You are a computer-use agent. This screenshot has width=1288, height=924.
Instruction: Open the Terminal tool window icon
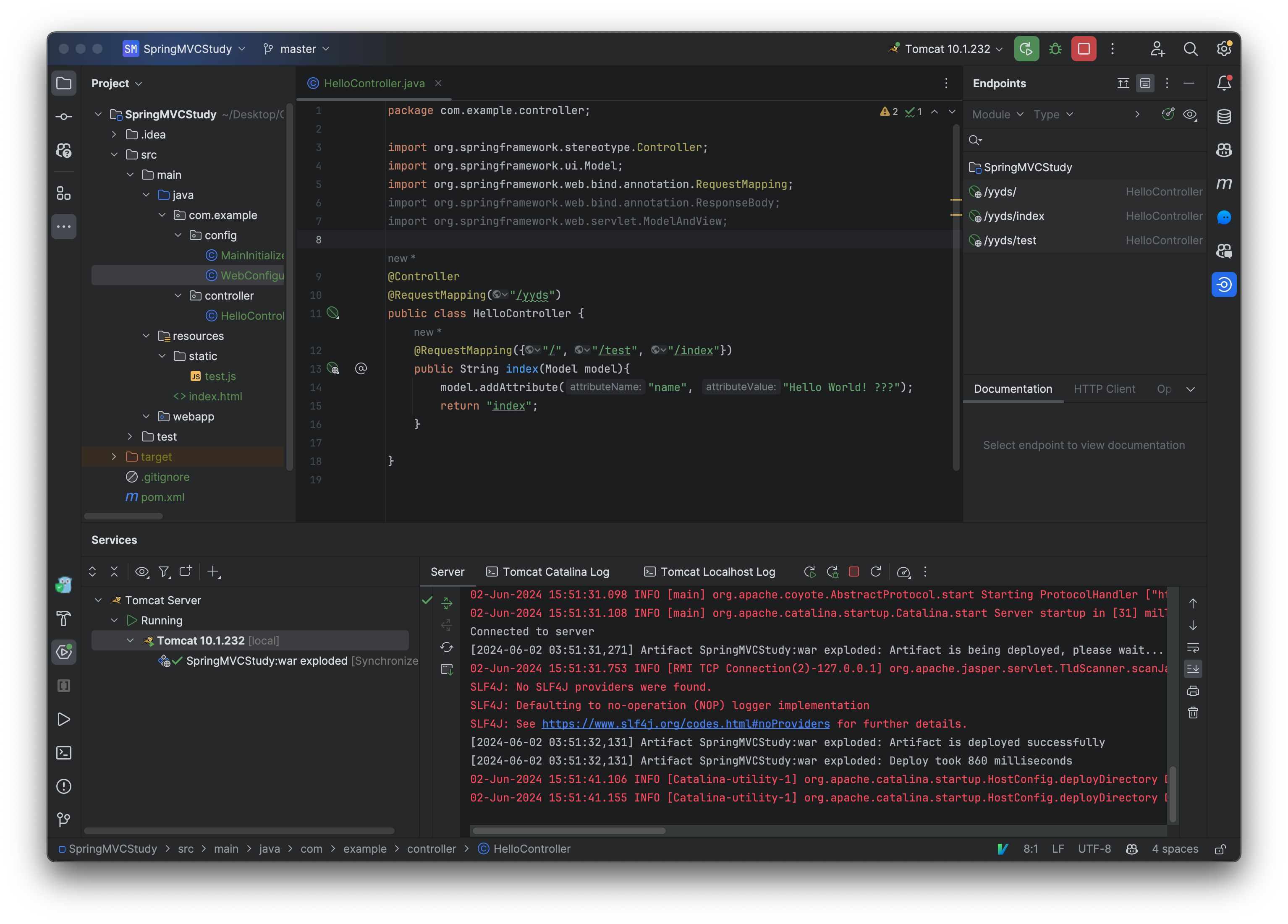64,753
